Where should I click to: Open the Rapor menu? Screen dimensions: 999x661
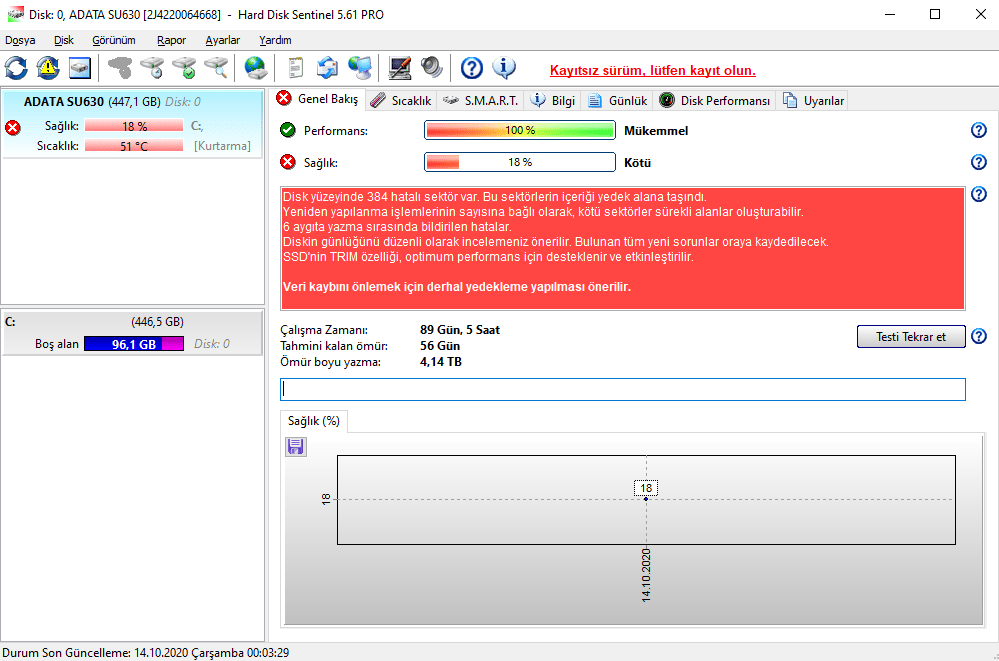point(171,40)
